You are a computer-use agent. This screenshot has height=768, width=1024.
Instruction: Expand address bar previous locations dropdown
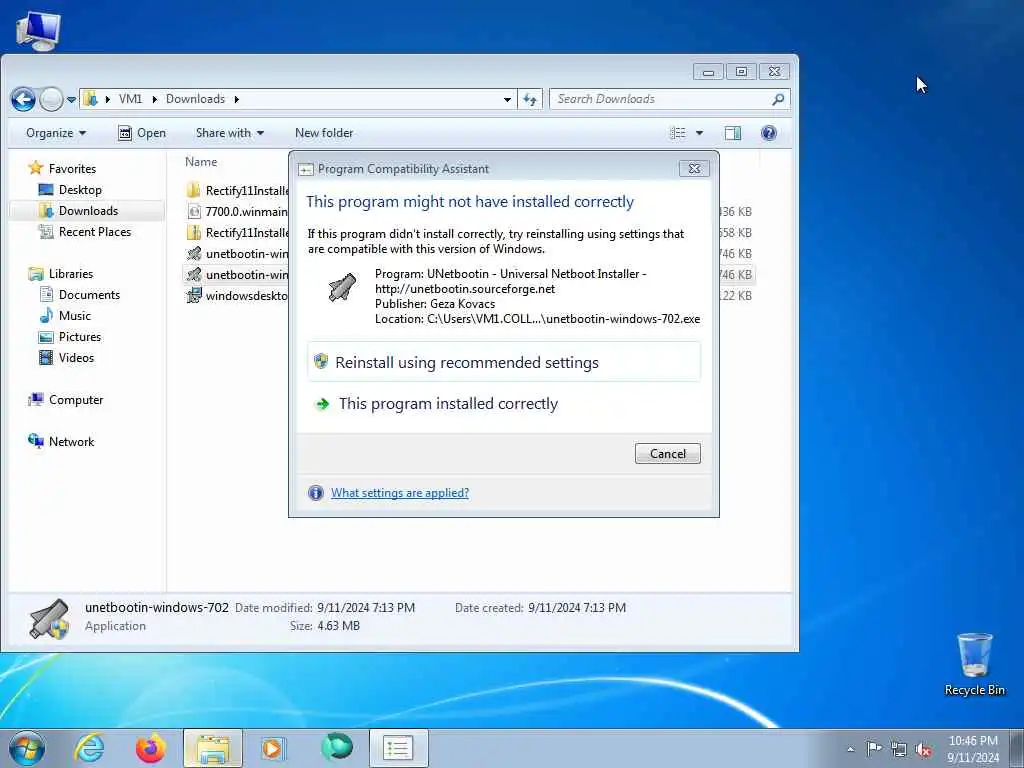tap(507, 99)
